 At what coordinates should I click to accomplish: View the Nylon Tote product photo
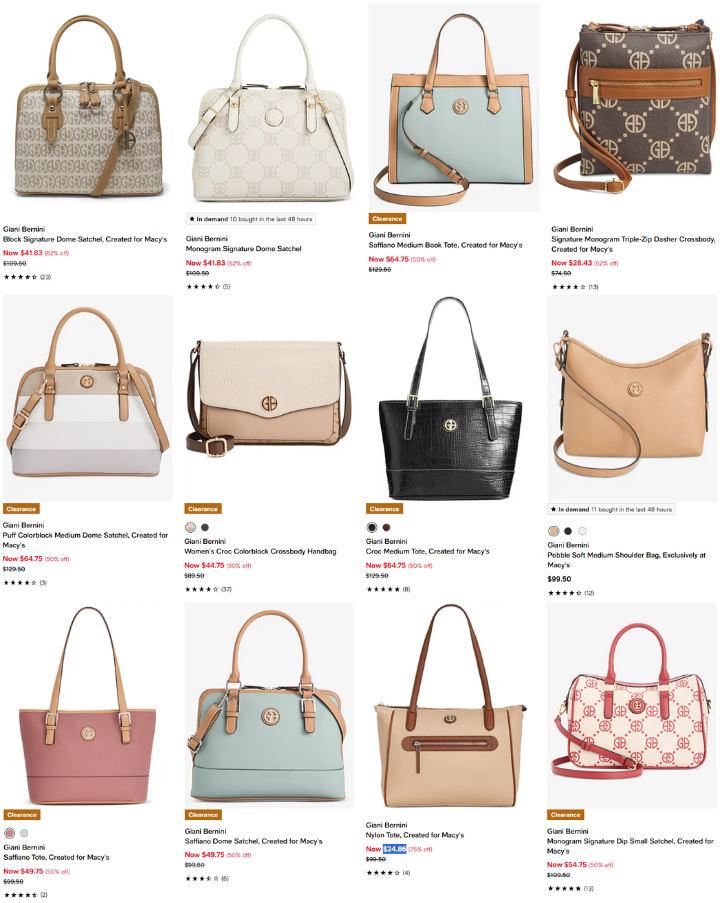point(450,705)
